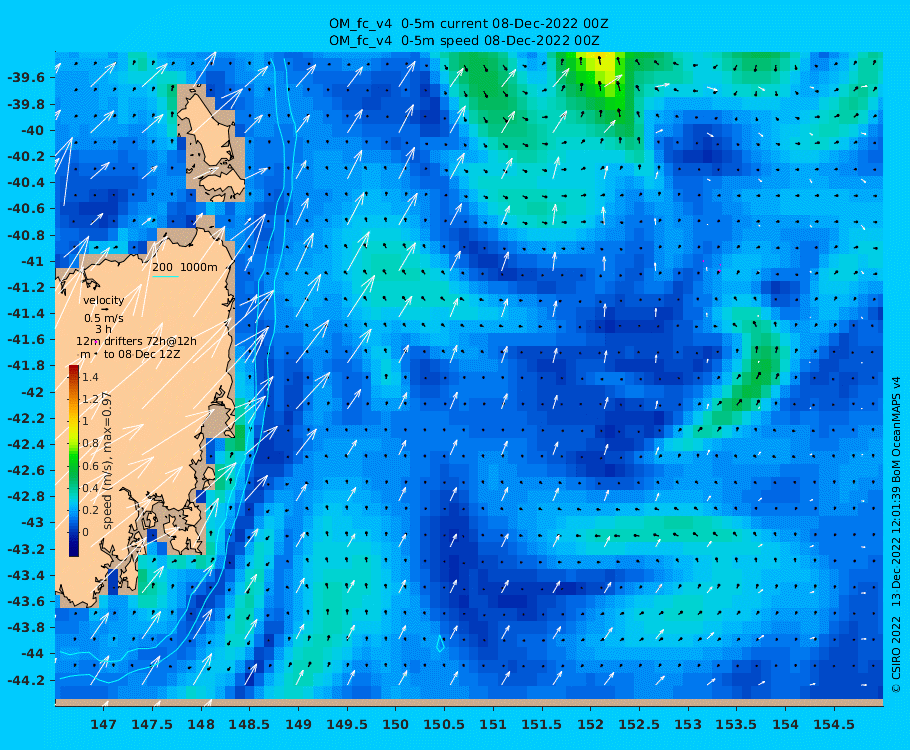Click the longitude label '154'
The image size is (910, 750).
[786, 724]
